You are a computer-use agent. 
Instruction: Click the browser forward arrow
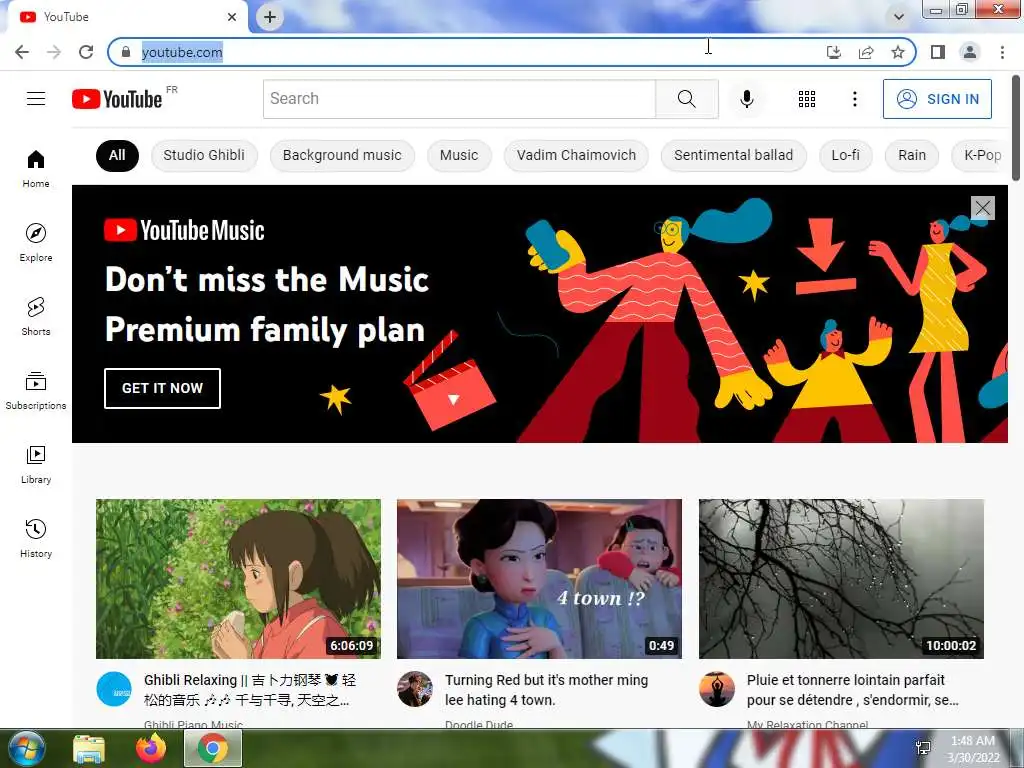[54, 52]
